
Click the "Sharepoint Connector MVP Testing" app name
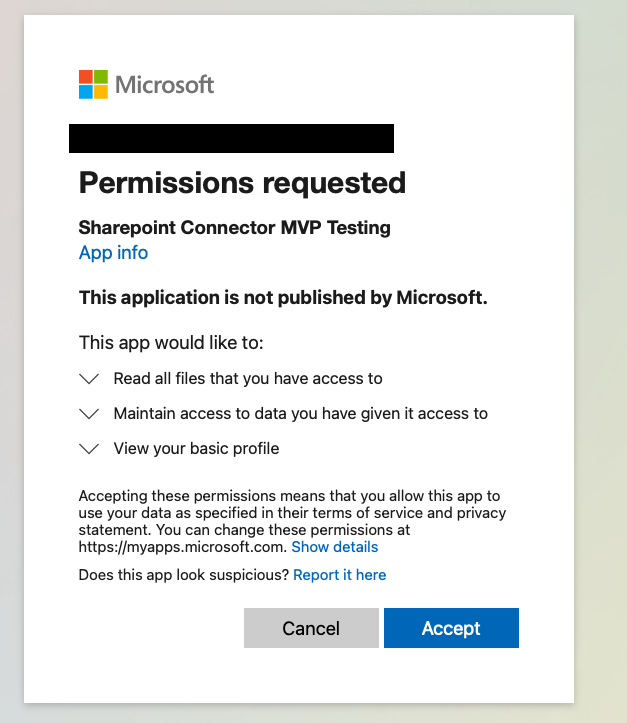pyautogui.click(x=234, y=228)
